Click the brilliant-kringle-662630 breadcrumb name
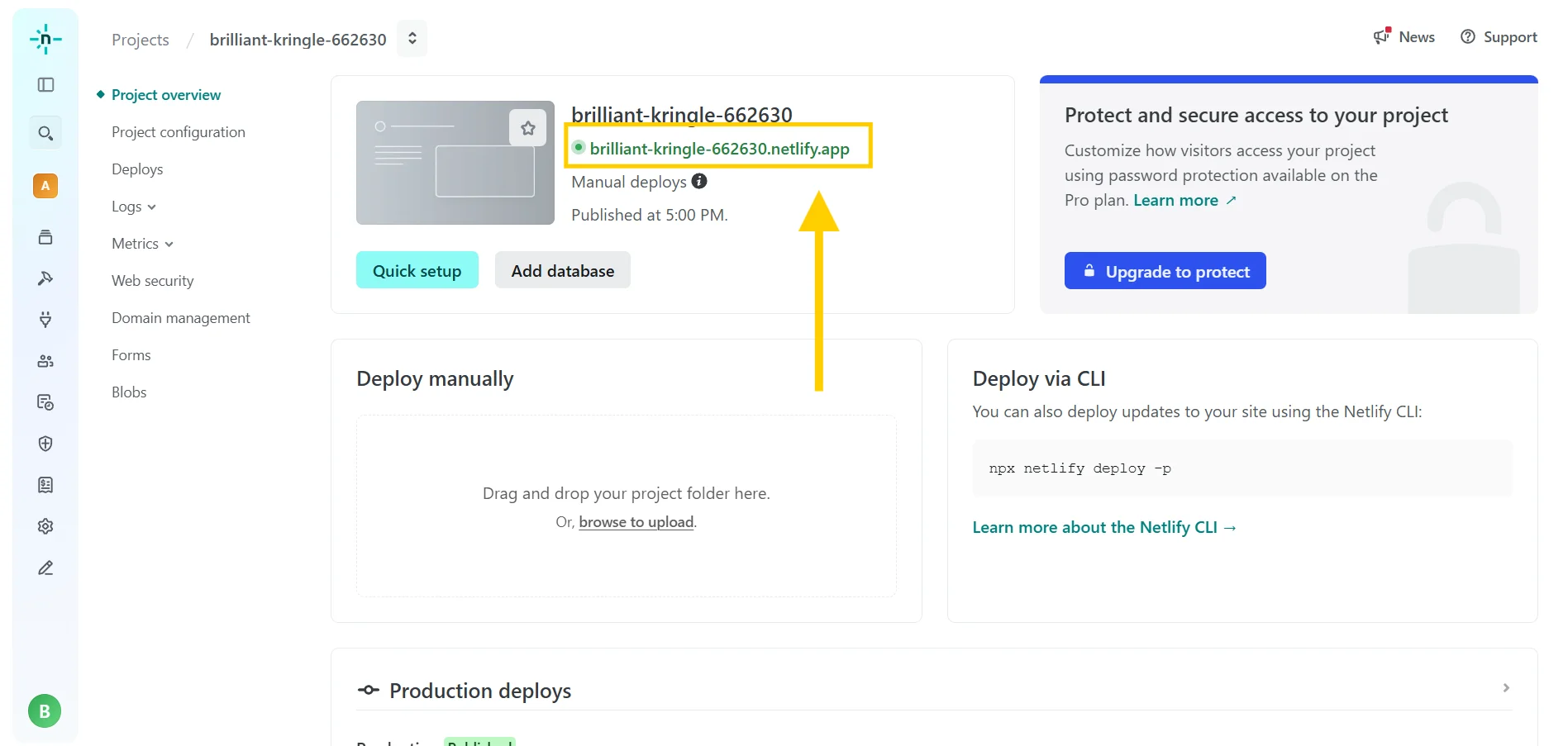The image size is (1568, 746). [298, 40]
